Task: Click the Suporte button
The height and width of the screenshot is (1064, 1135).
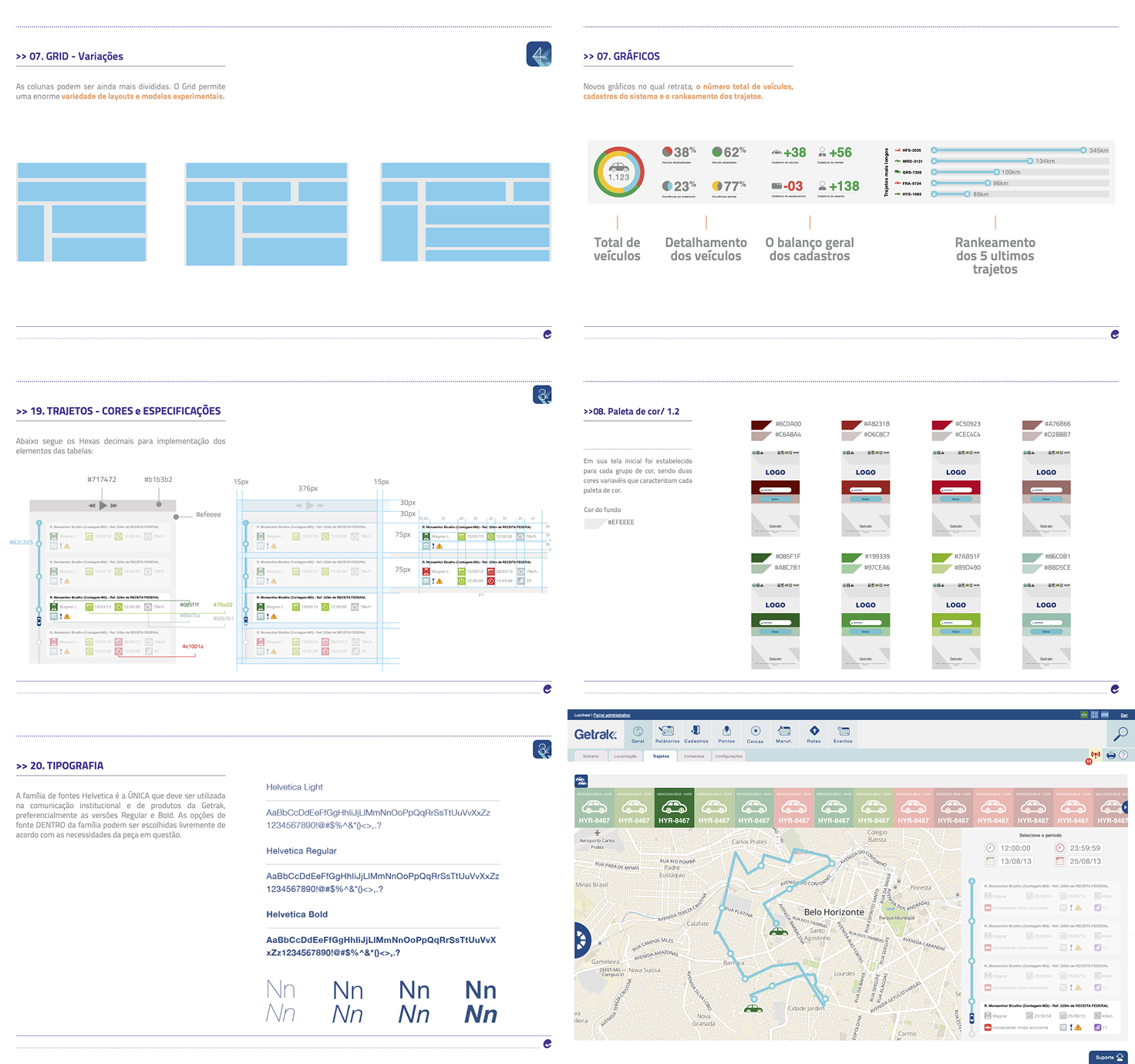Action: [1108, 1057]
